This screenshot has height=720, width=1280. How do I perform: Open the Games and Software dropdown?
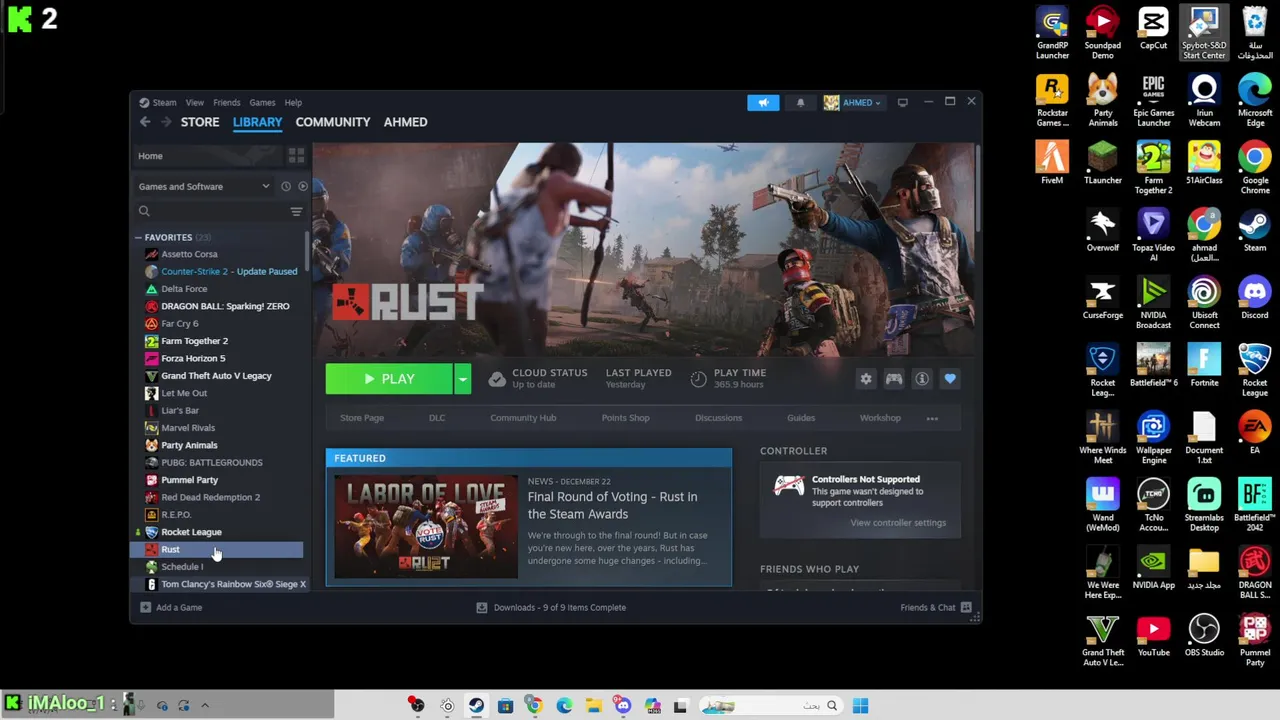click(204, 186)
